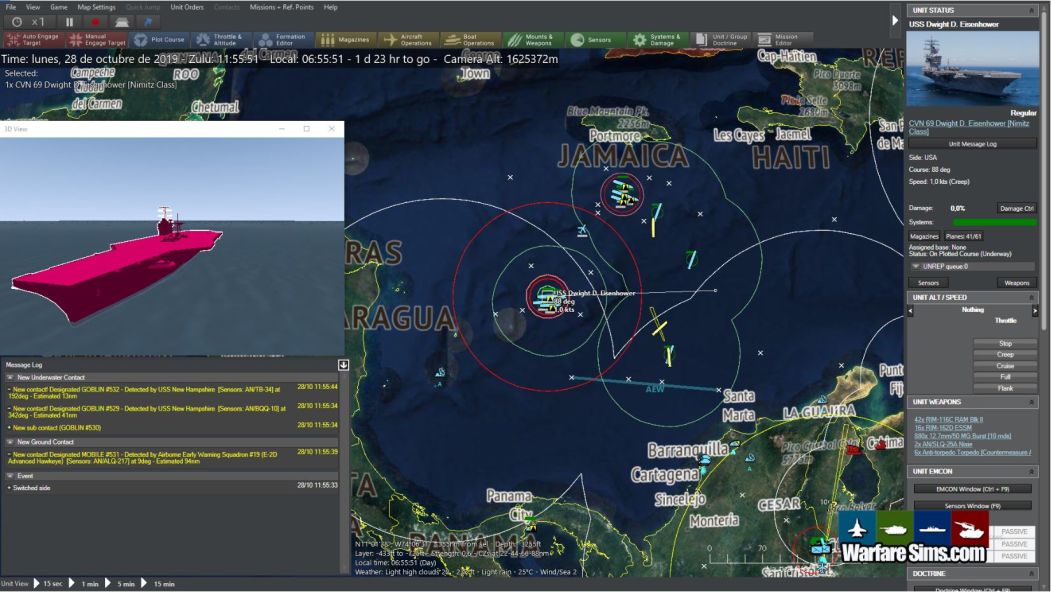
Task: Open the Map Settings menu
Action: click(x=97, y=7)
